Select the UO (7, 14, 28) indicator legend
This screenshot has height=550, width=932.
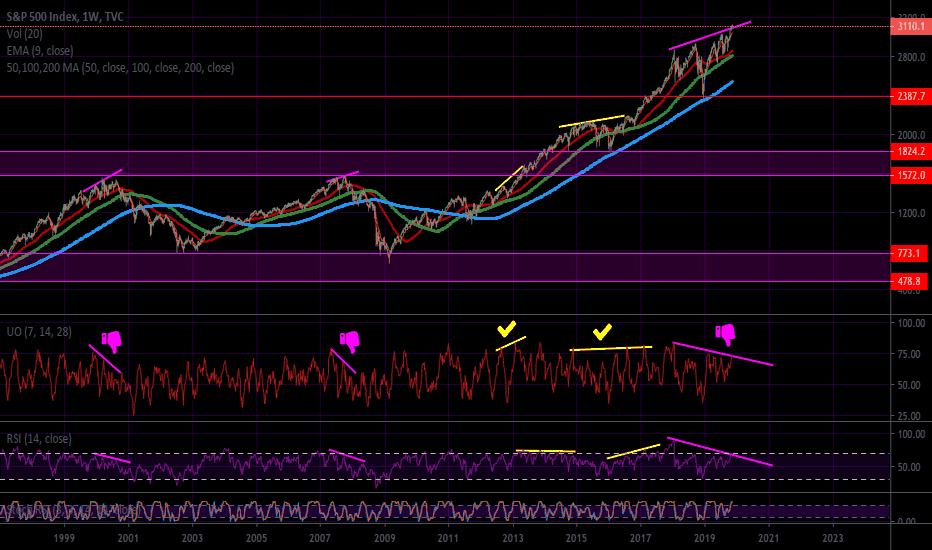pyautogui.click(x=39, y=332)
